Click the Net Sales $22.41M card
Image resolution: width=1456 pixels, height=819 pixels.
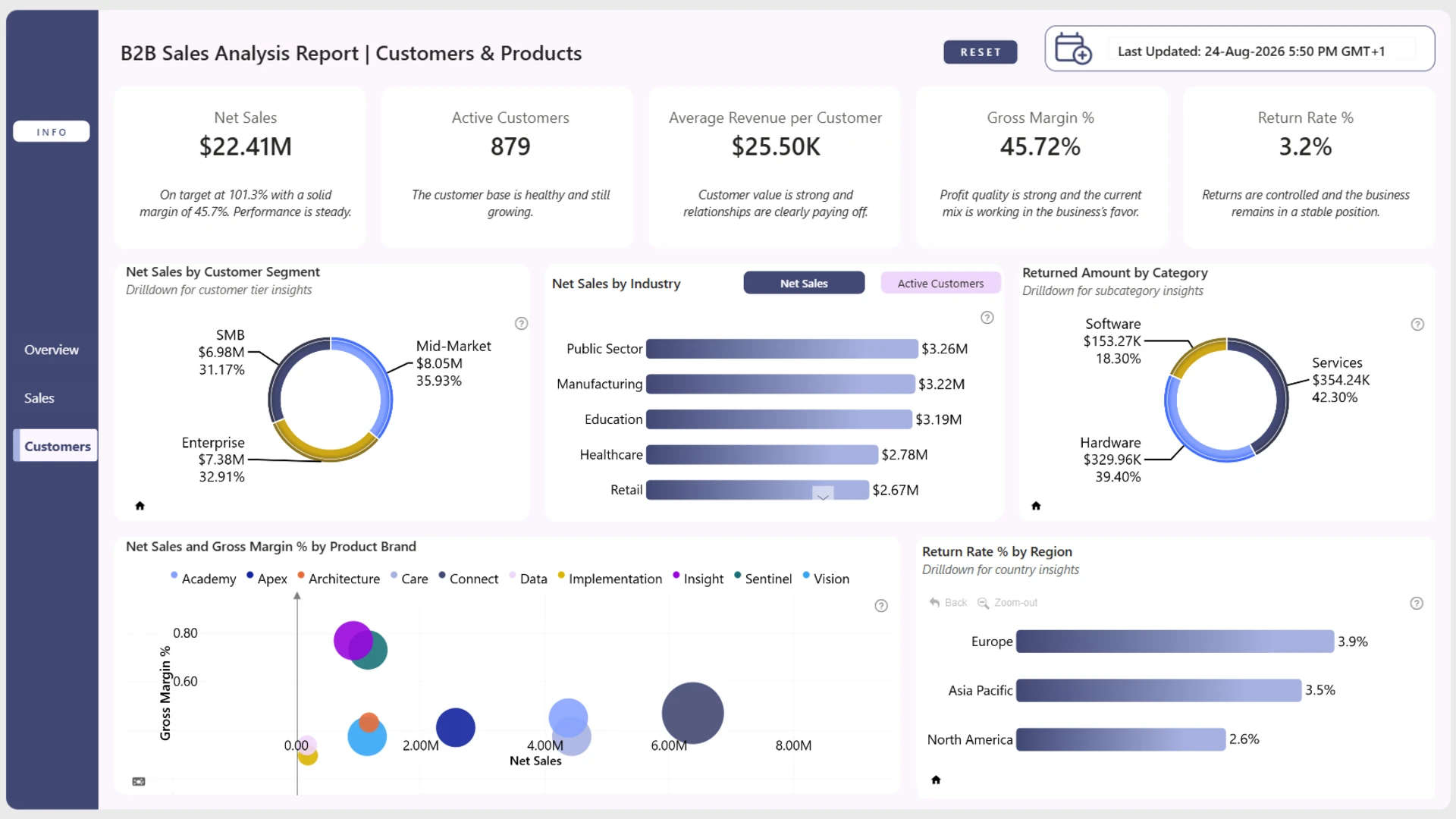tap(240, 168)
